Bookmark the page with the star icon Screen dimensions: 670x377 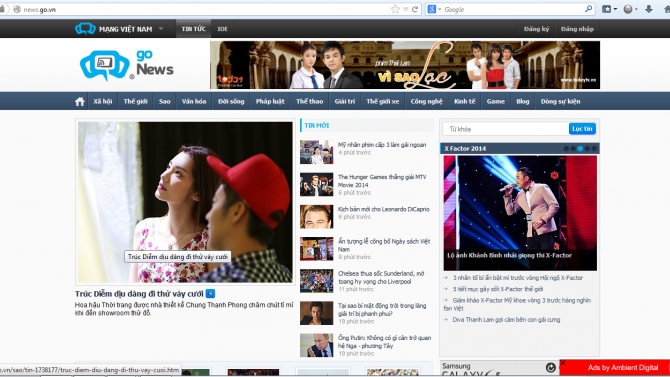click(395, 9)
